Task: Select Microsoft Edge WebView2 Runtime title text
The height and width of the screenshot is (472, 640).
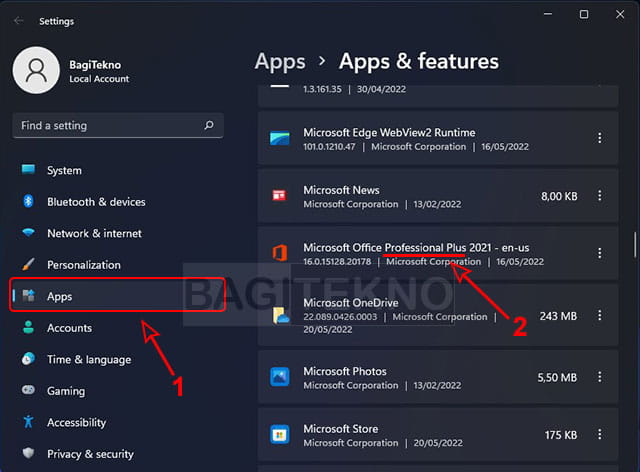Action: coord(389,132)
